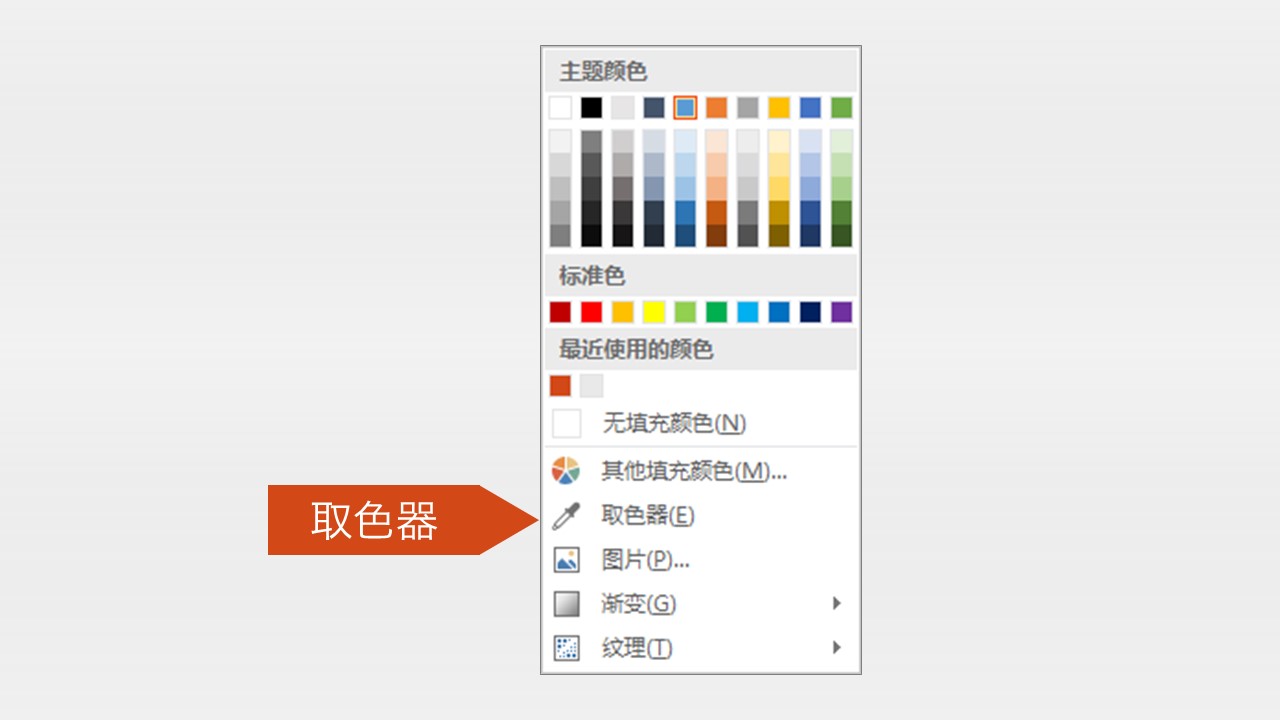
Task: Click the color wheel icon for 其他填充颜色
Action: point(566,471)
